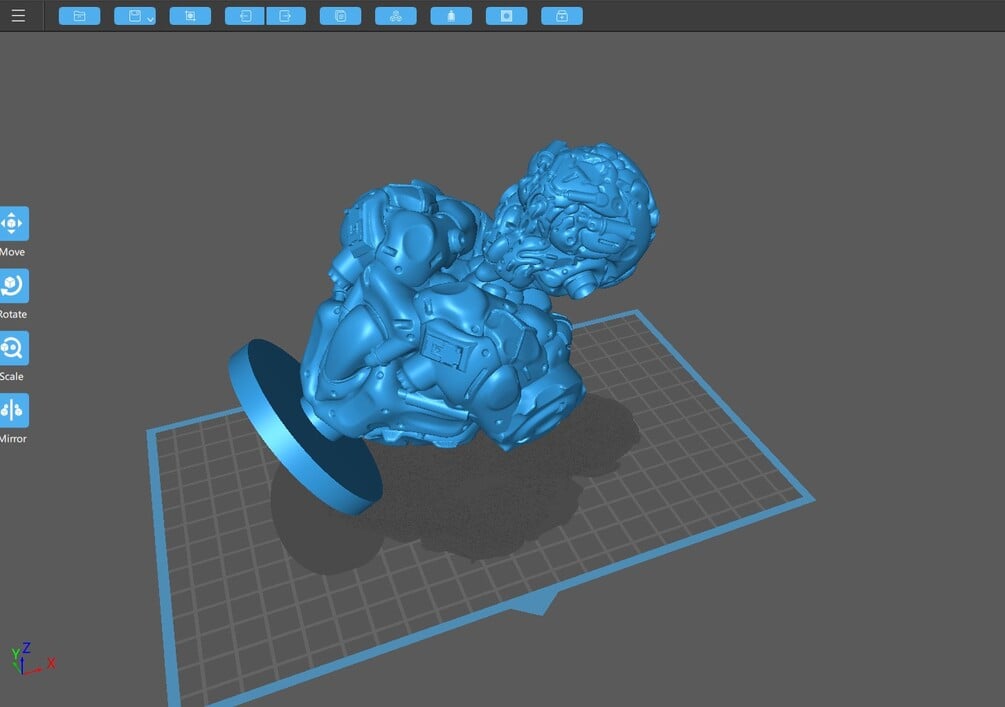Open the hamburger main menu
The height and width of the screenshot is (707, 1005).
(x=18, y=15)
